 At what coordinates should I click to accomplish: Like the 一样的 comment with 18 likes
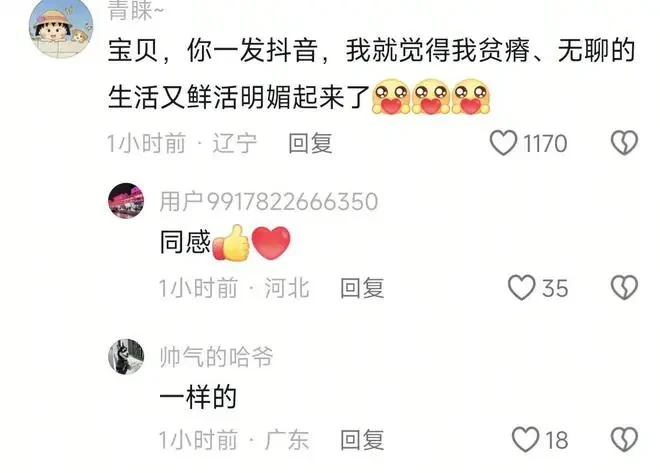tap(525, 439)
